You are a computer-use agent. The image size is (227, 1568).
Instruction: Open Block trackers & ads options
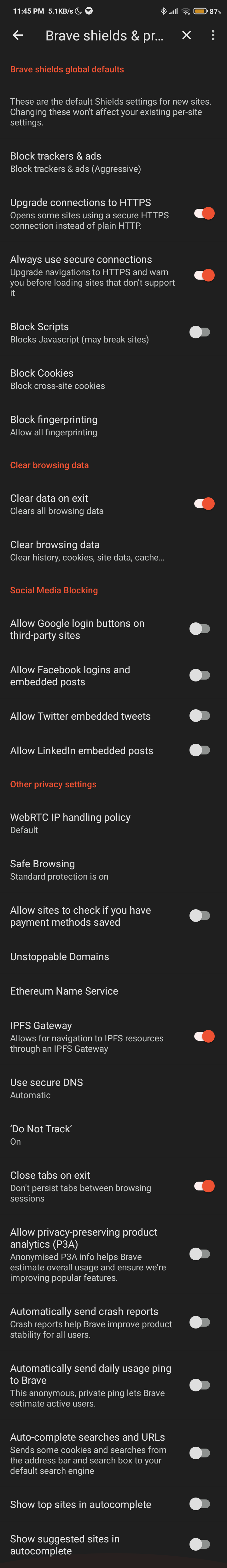coord(113,162)
